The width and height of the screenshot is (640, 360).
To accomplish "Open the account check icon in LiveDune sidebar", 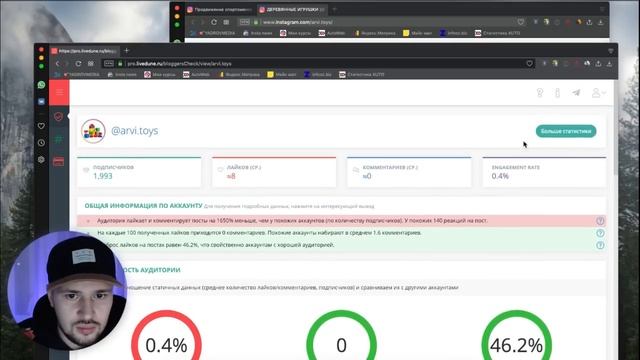I will 58,117.
